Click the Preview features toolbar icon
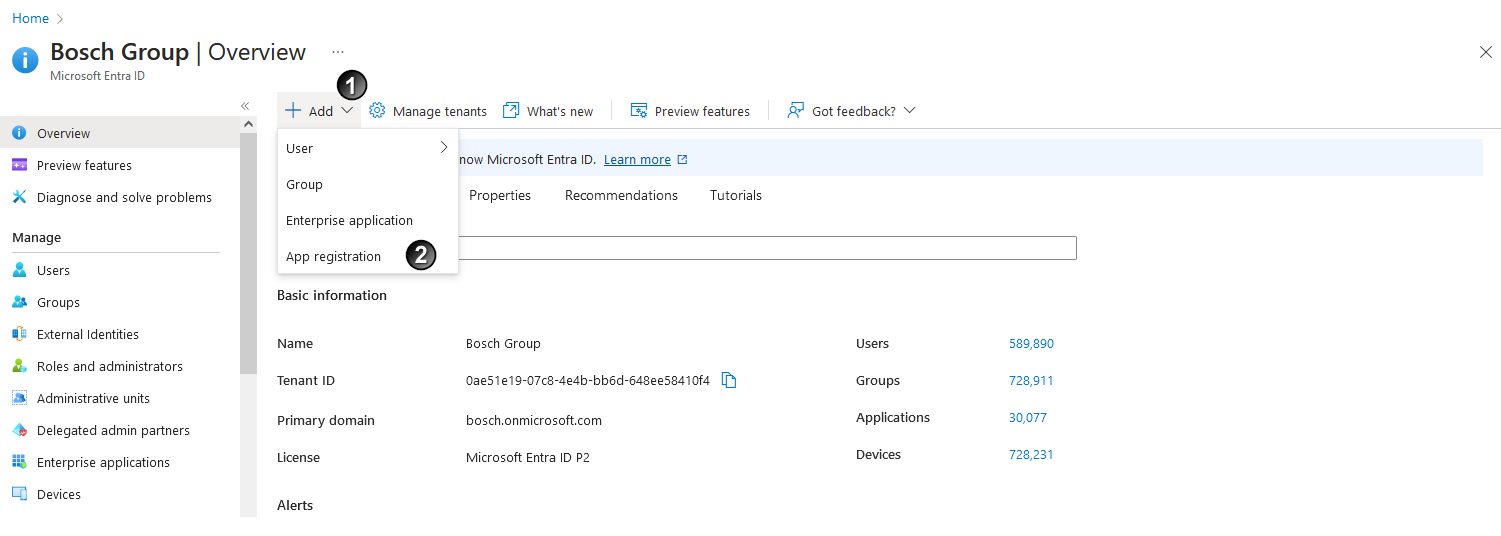This screenshot has height=536, width=1501. point(639,110)
